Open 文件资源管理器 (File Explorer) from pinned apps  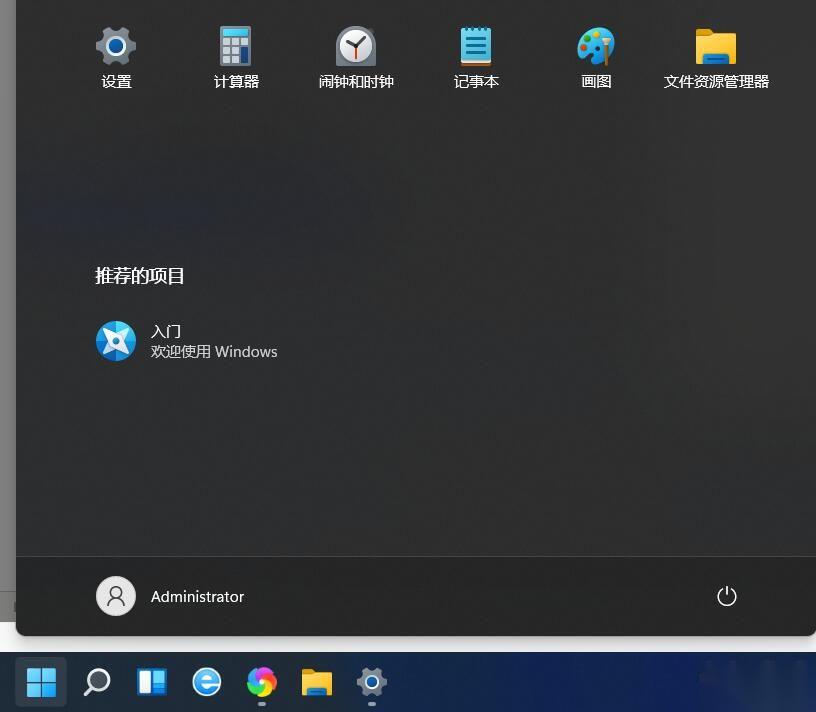(716, 55)
